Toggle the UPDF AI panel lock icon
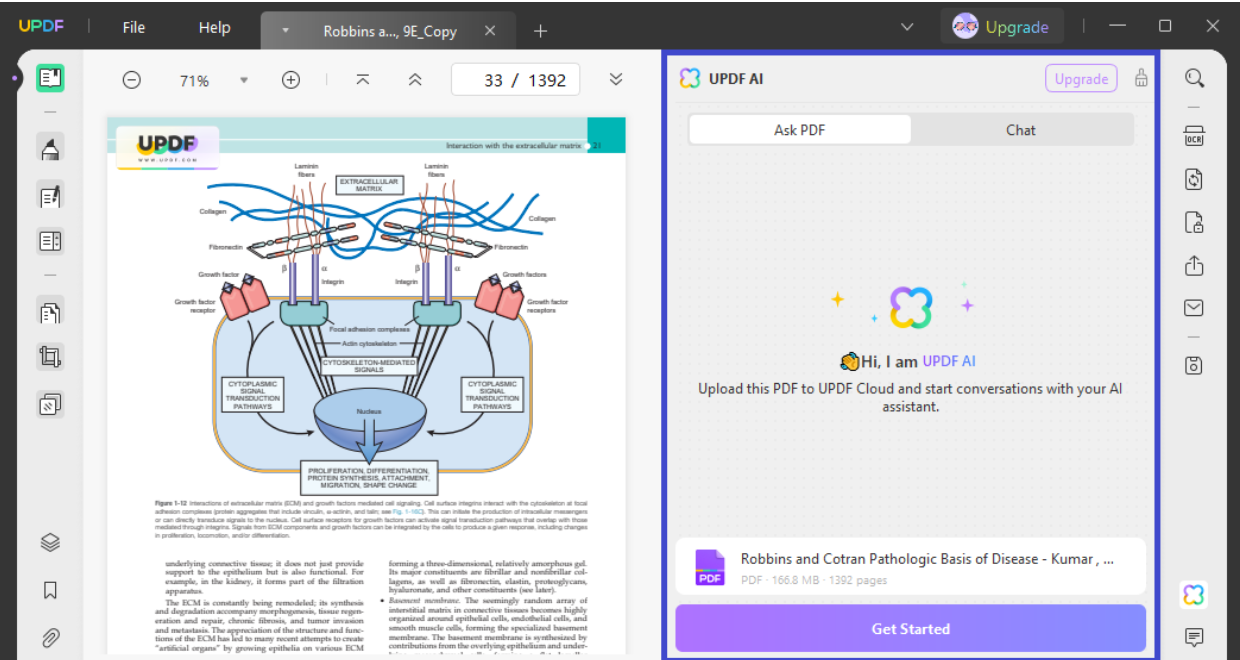The width and height of the screenshot is (1240, 660). (1141, 79)
